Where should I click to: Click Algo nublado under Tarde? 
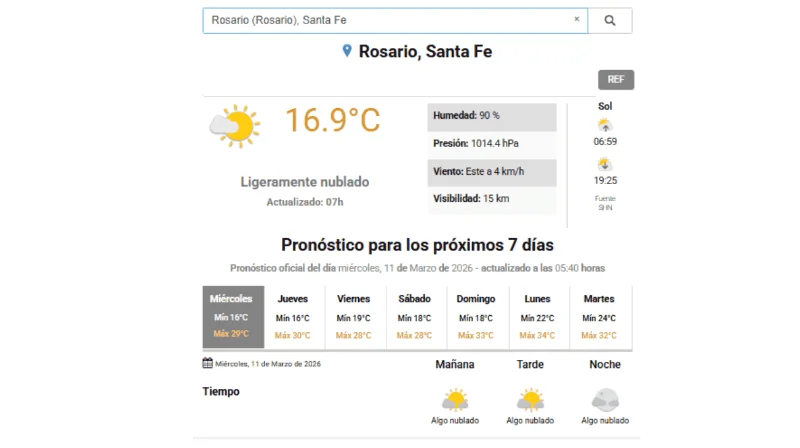tap(530, 420)
